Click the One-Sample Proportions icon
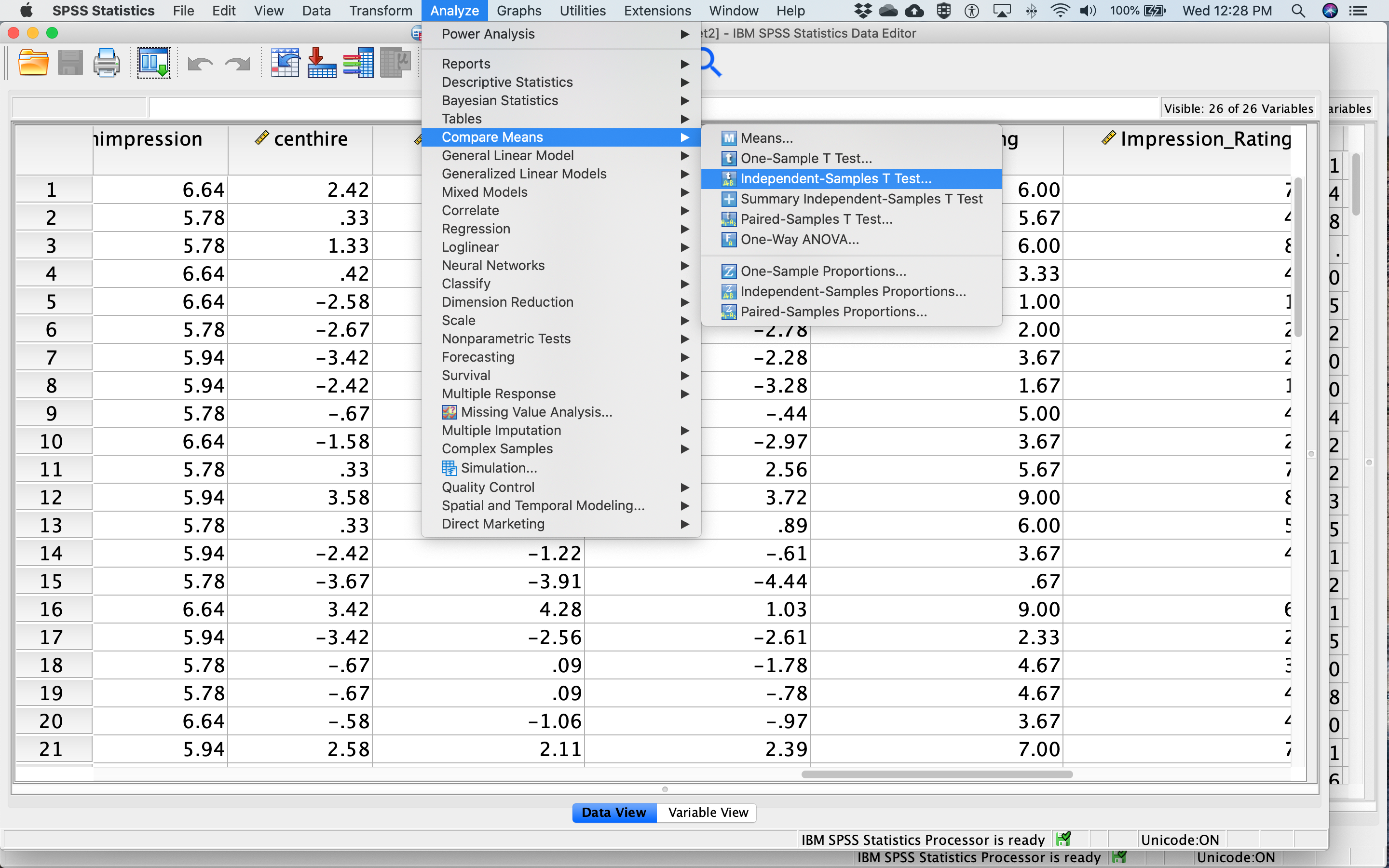The image size is (1389, 868). (x=729, y=271)
